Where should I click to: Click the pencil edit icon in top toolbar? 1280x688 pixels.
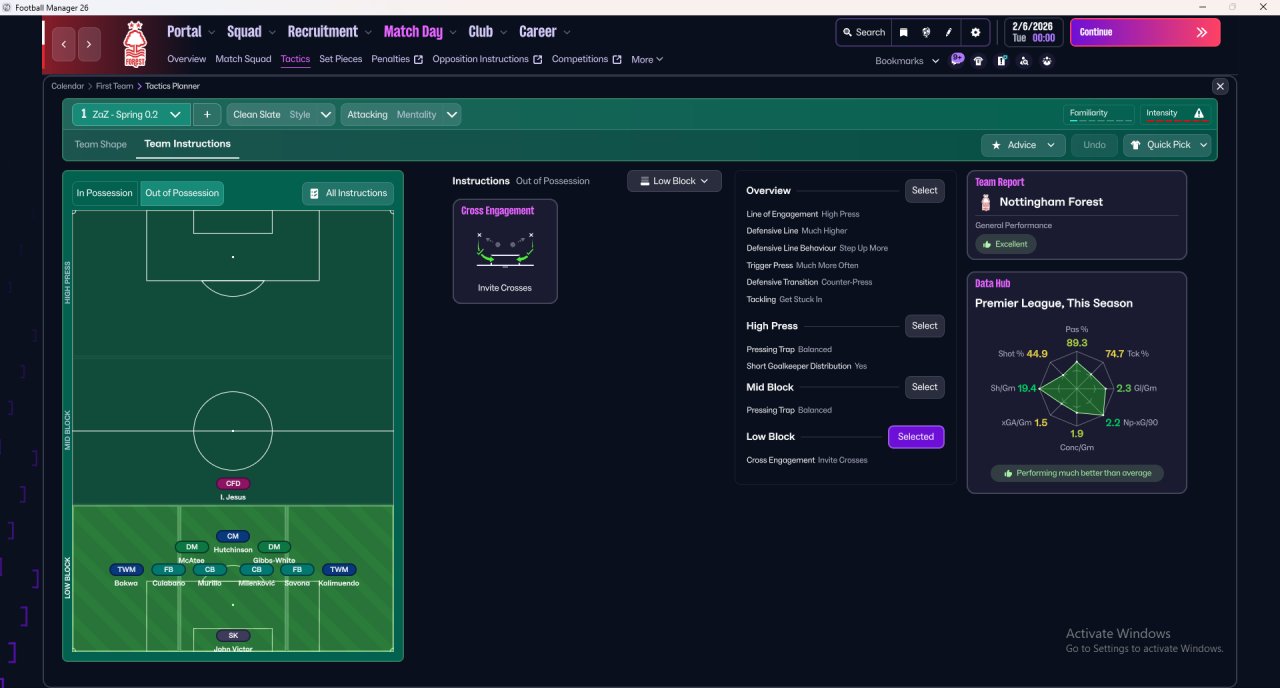(x=949, y=32)
